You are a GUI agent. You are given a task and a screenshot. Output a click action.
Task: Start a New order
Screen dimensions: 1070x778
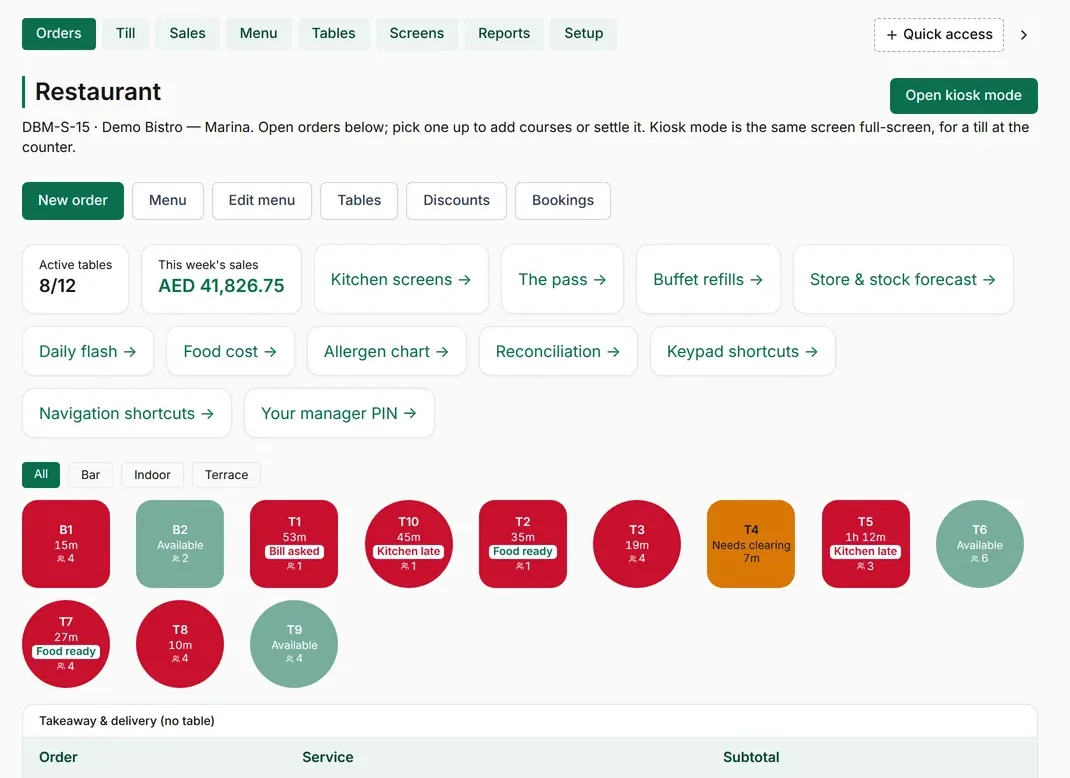point(73,201)
